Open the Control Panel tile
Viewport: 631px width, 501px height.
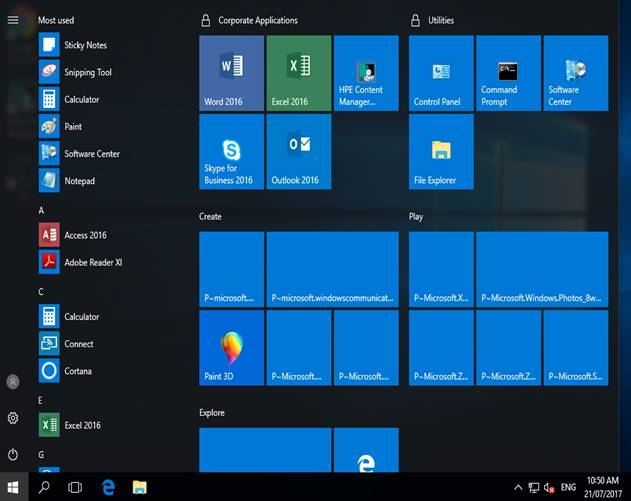tap(441, 73)
